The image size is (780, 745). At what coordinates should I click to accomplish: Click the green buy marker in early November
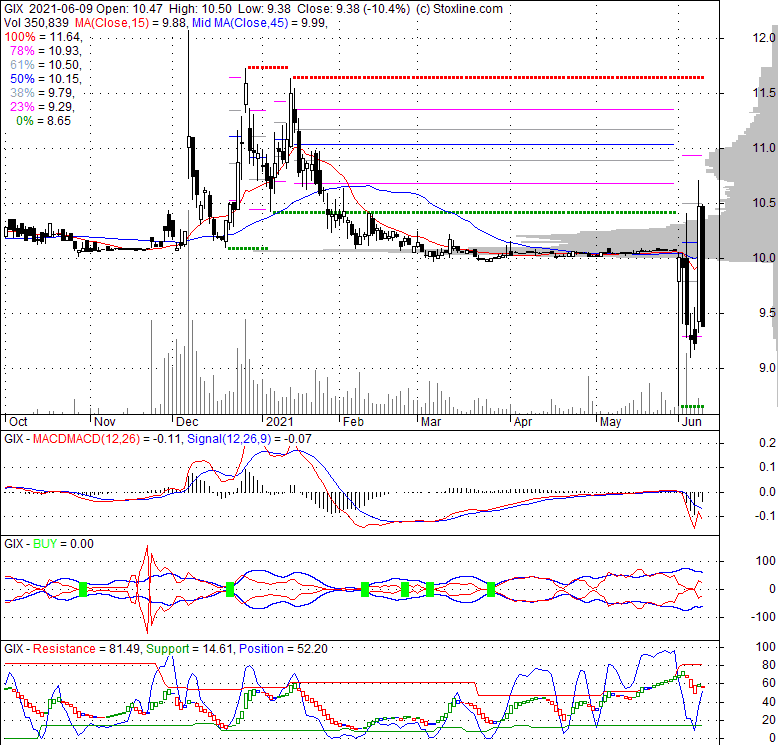coord(83,589)
